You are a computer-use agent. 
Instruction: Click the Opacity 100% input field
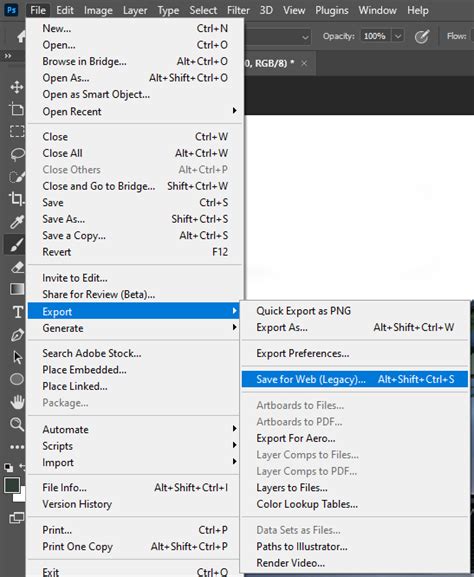click(x=375, y=36)
